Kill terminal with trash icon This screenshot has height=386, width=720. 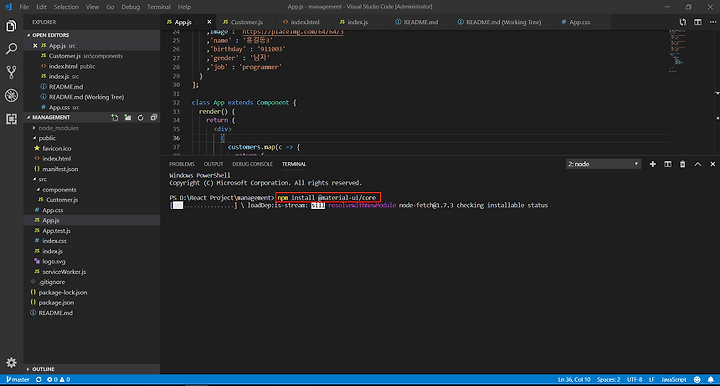tap(682, 164)
